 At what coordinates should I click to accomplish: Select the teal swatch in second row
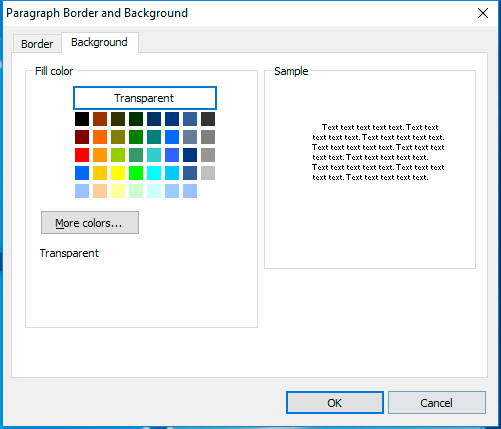click(154, 137)
